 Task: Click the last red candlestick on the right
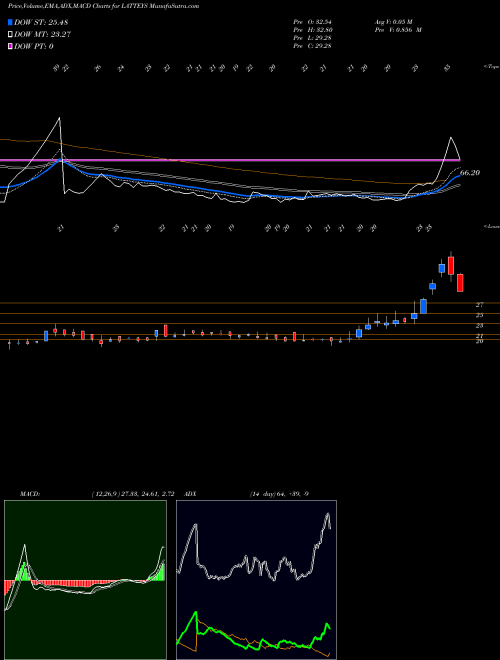point(460,282)
